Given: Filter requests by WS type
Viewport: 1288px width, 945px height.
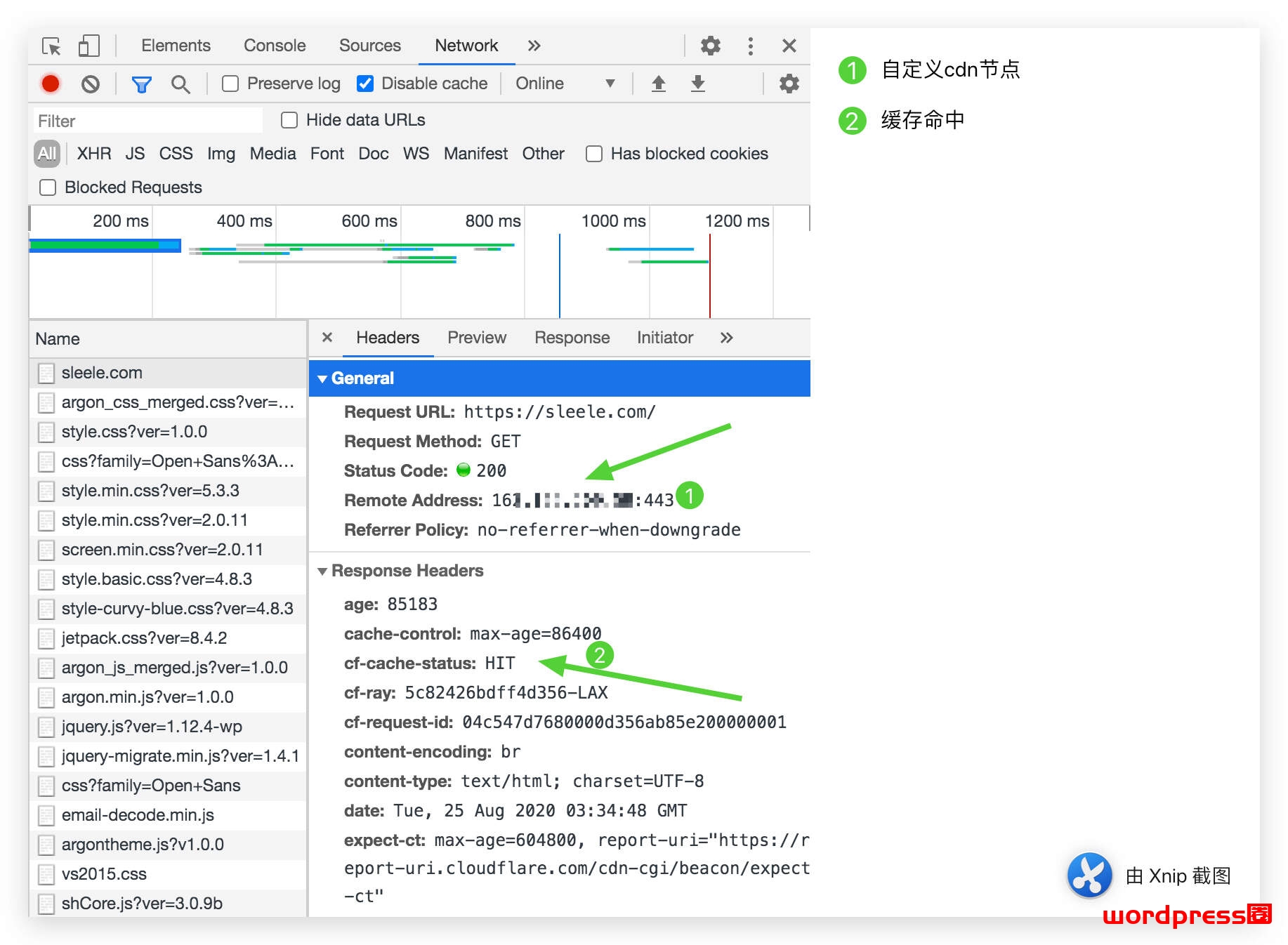Looking at the screenshot, I should tap(416, 154).
